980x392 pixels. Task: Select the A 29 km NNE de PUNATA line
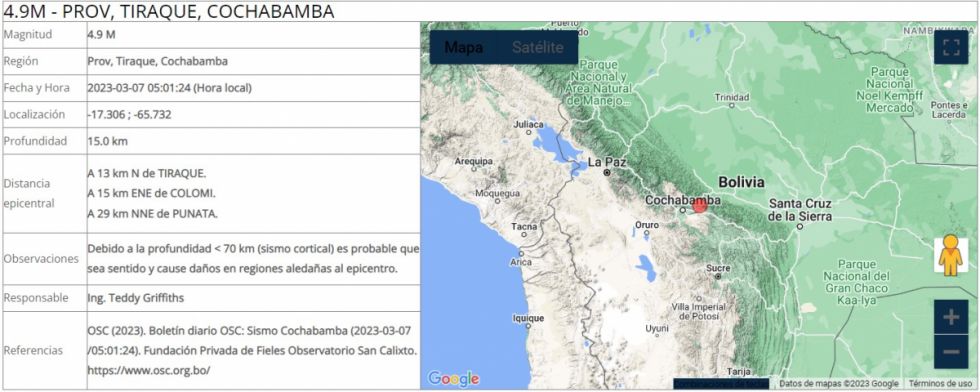[152, 214]
